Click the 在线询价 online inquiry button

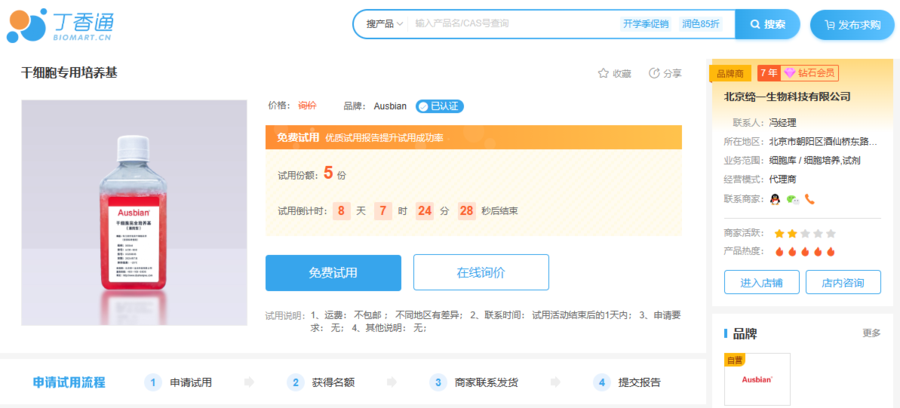click(481, 272)
